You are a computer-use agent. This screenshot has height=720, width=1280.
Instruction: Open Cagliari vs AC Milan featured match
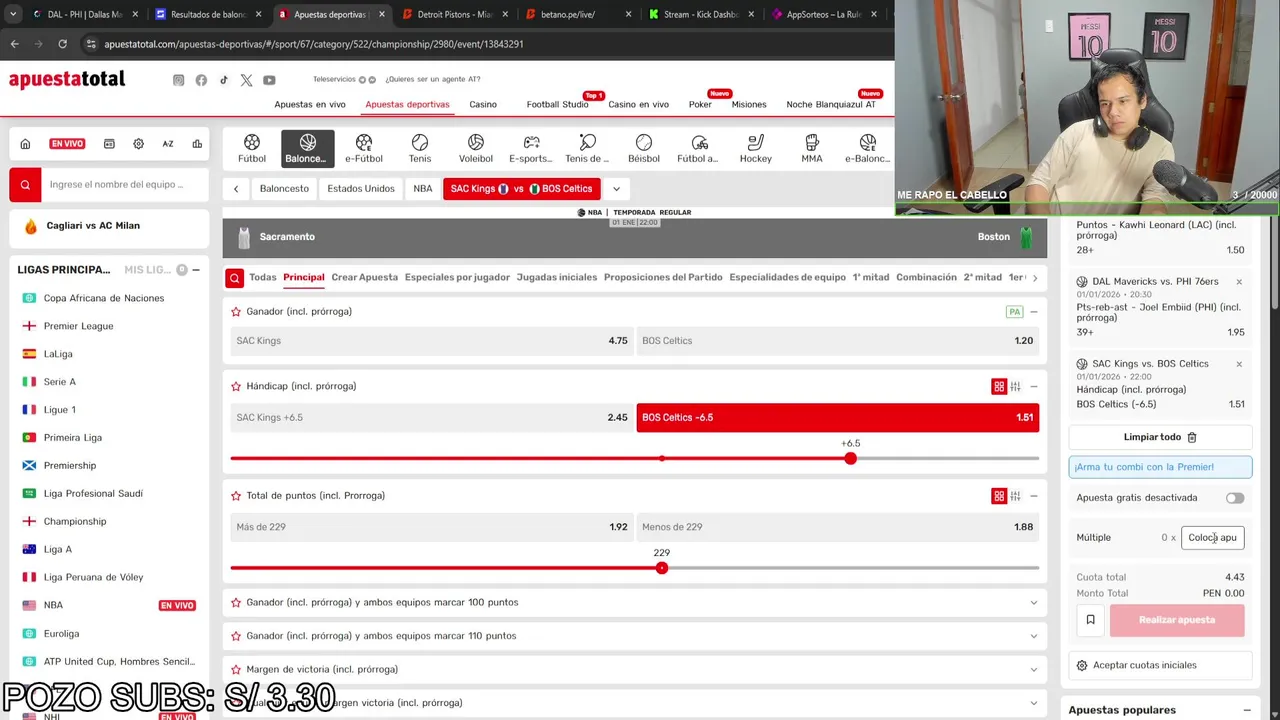tap(109, 226)
